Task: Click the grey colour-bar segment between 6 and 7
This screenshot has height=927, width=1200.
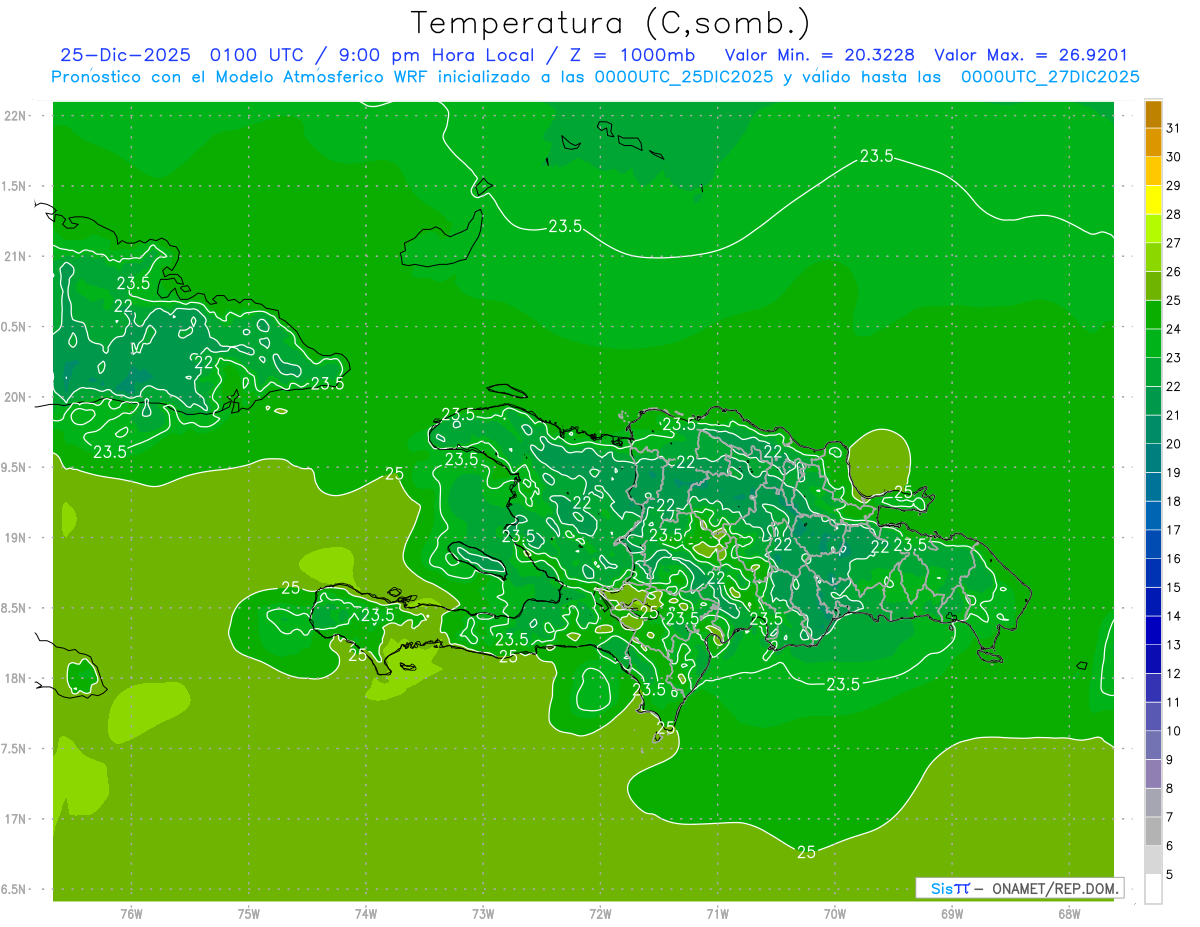Action: tap(1153, 831)
